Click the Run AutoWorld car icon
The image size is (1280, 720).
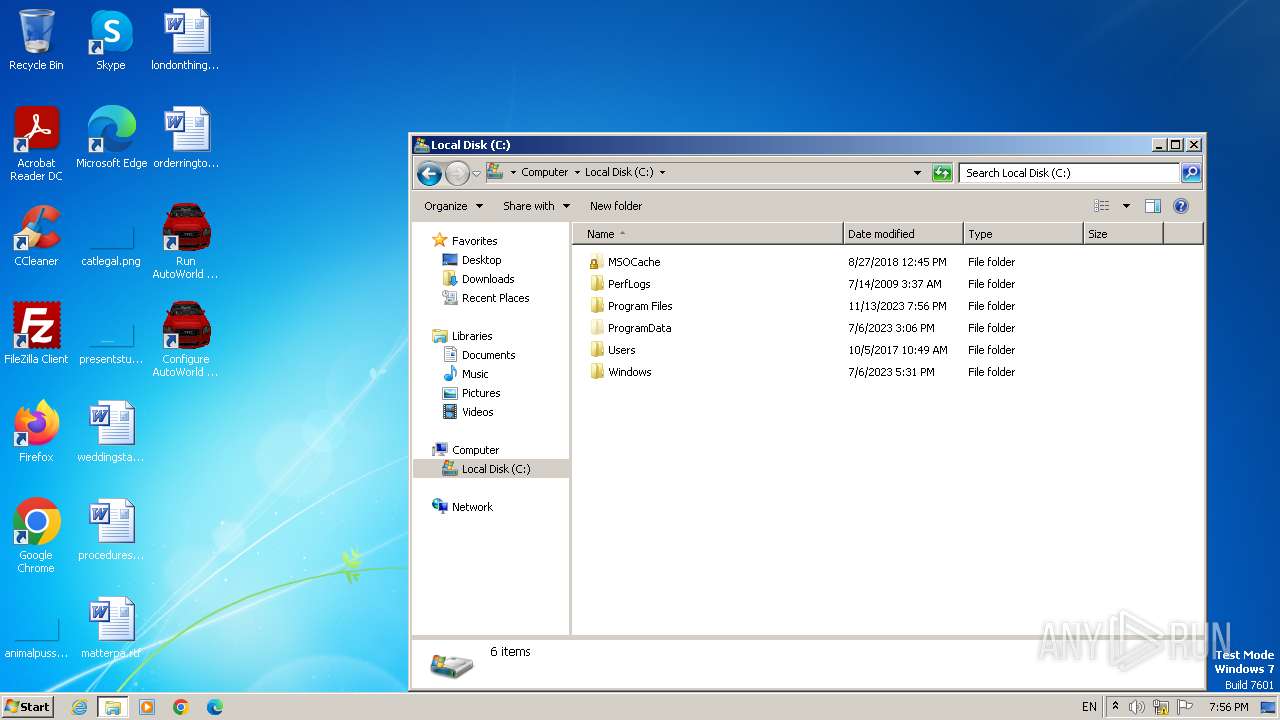point(185,241)
